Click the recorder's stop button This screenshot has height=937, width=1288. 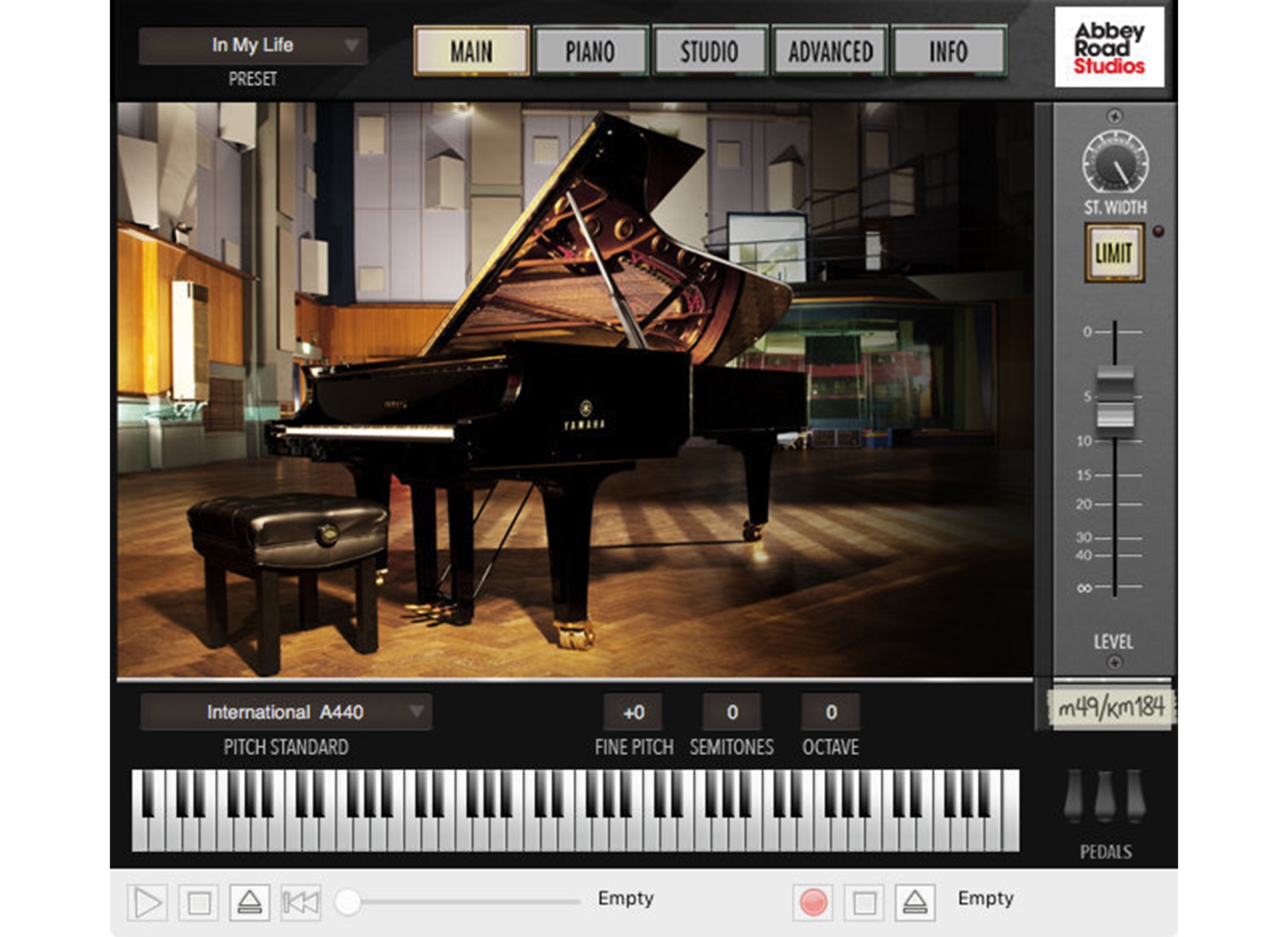pos(864,903)
